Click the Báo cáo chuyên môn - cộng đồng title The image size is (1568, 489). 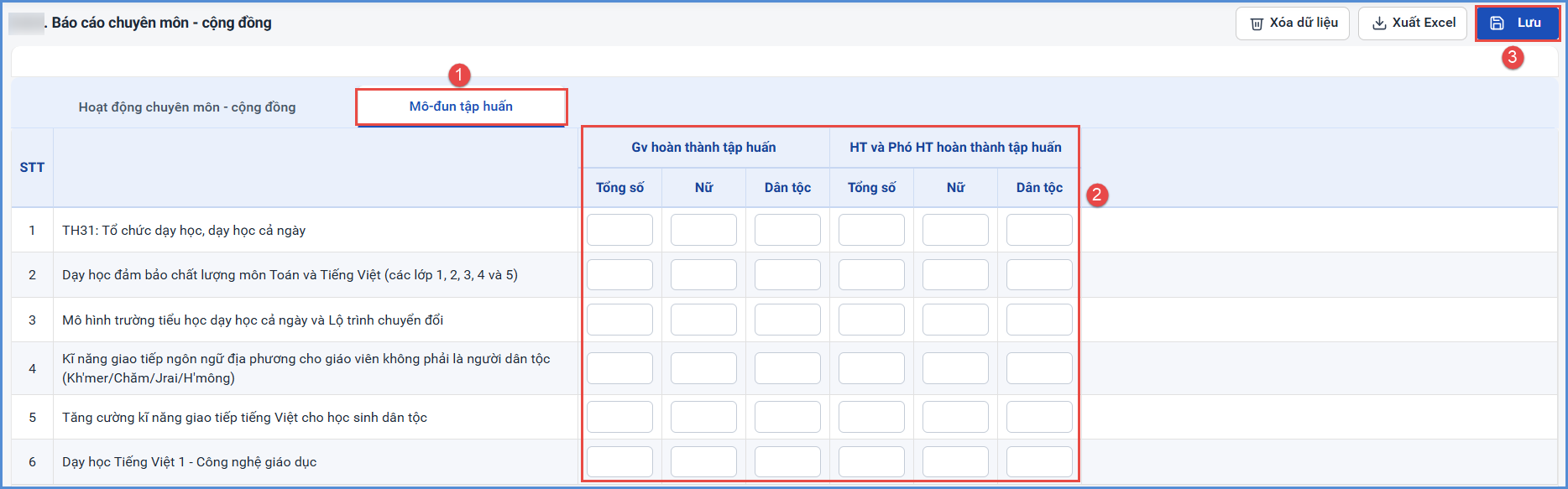coord(162,23)
